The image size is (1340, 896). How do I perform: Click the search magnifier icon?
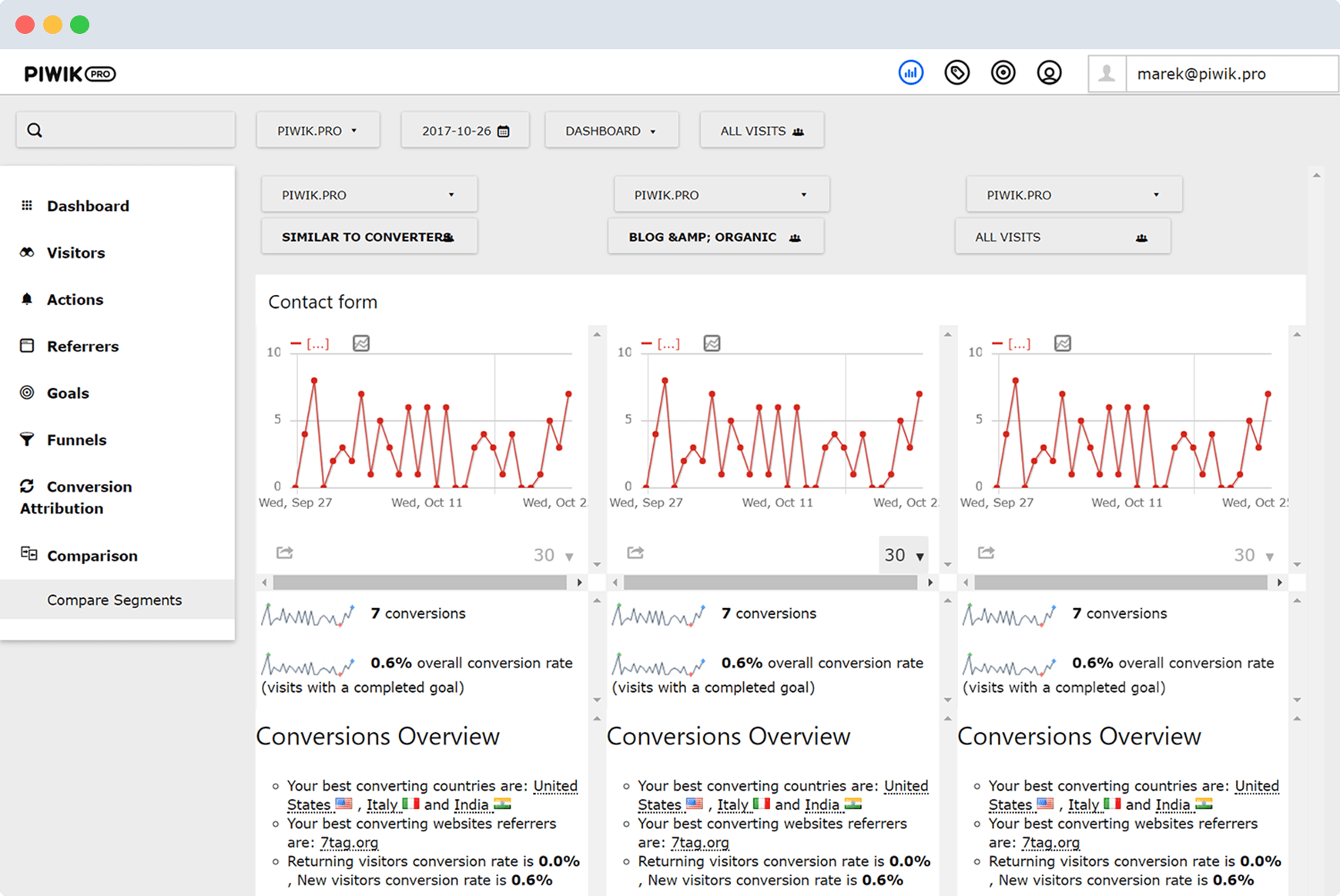tap(35, 130)
